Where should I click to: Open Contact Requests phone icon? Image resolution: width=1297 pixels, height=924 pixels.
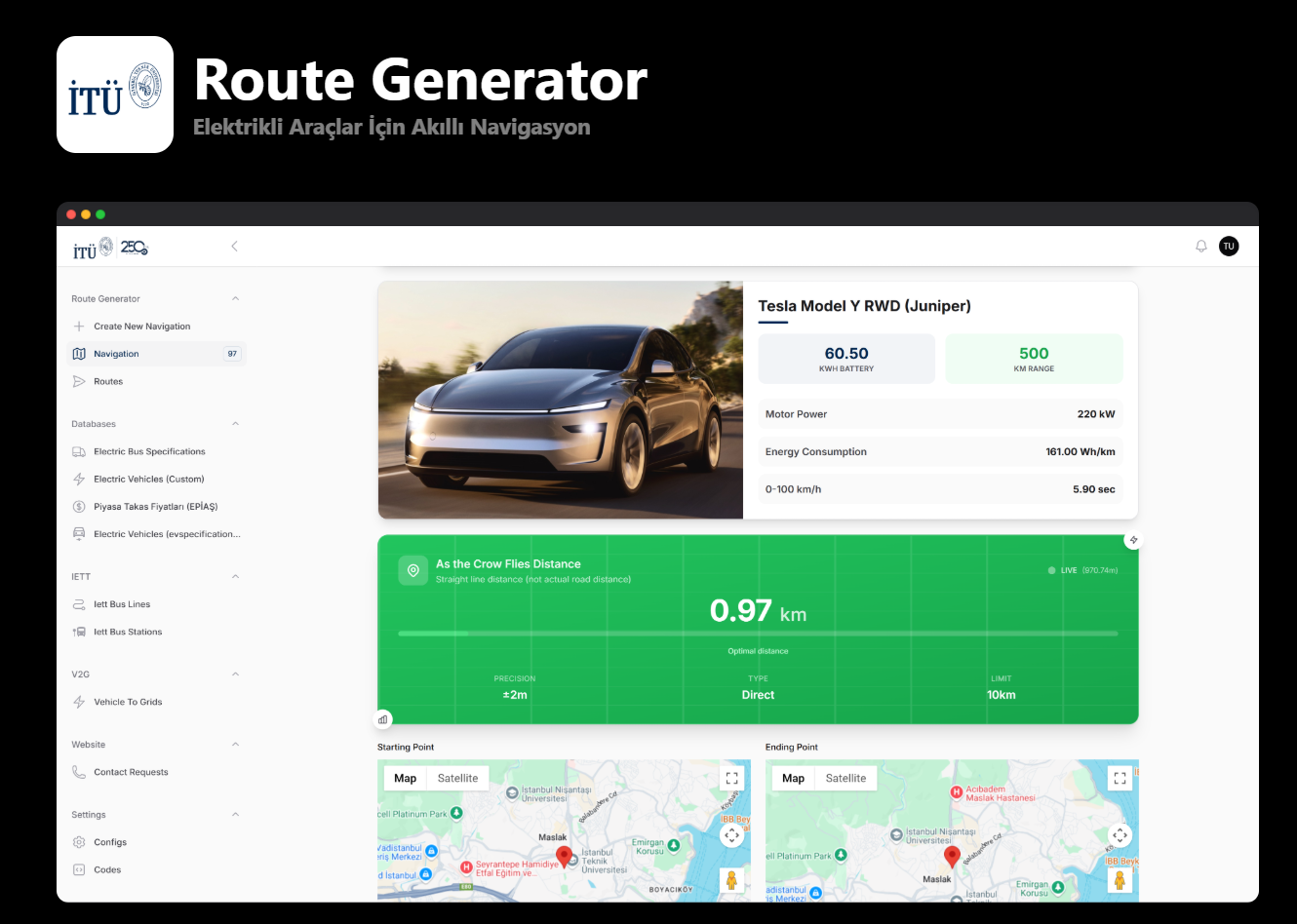click(x=79, y=771)
